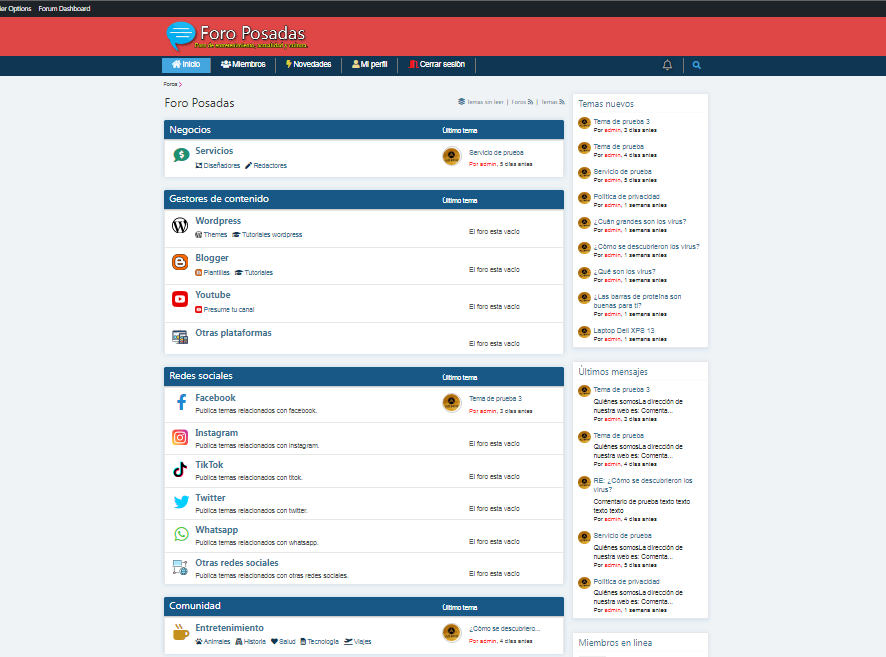Click the Servicios dollar forum icon

point(181,155)
